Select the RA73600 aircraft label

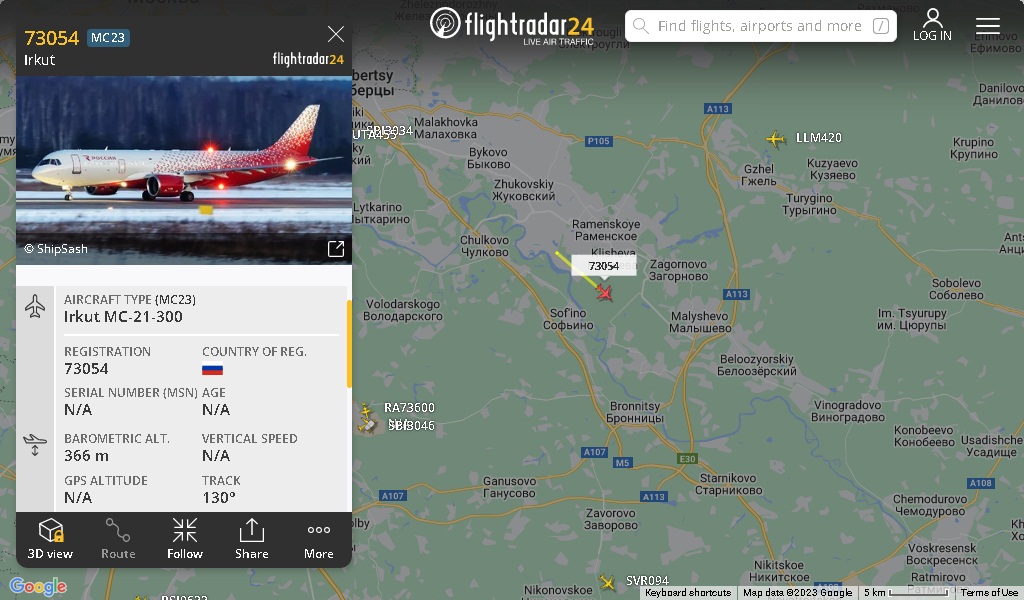click(409, 407)
